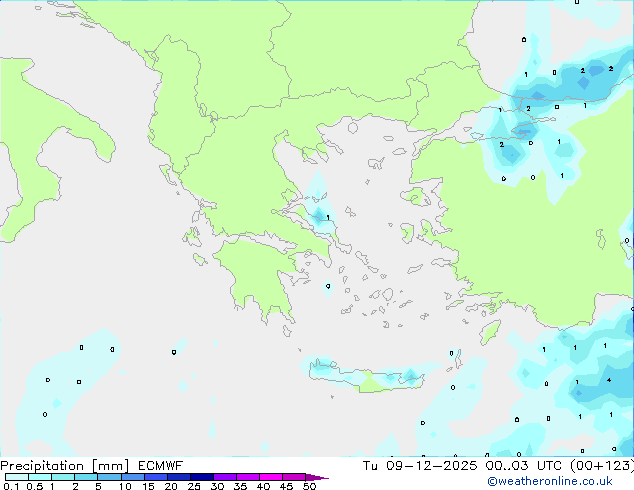The image size is (634, 490).
Task: Click the 'ECMWF' model label
Action: [161, 466]
